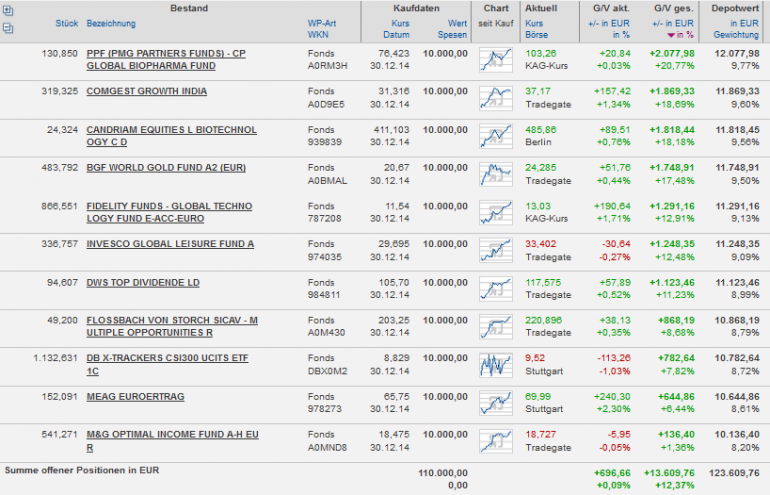
Task: Click Depotwert 12.077,98 in first row
Action: 737,54
